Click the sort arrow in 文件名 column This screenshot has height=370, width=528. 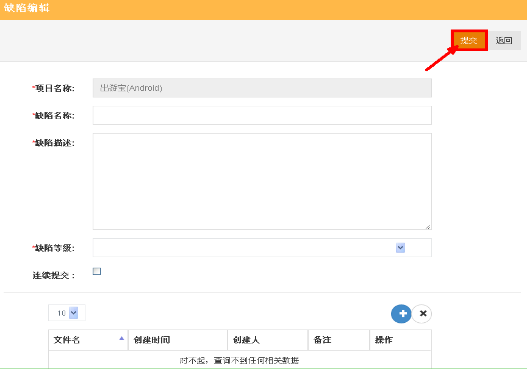[x=122, y=338]
